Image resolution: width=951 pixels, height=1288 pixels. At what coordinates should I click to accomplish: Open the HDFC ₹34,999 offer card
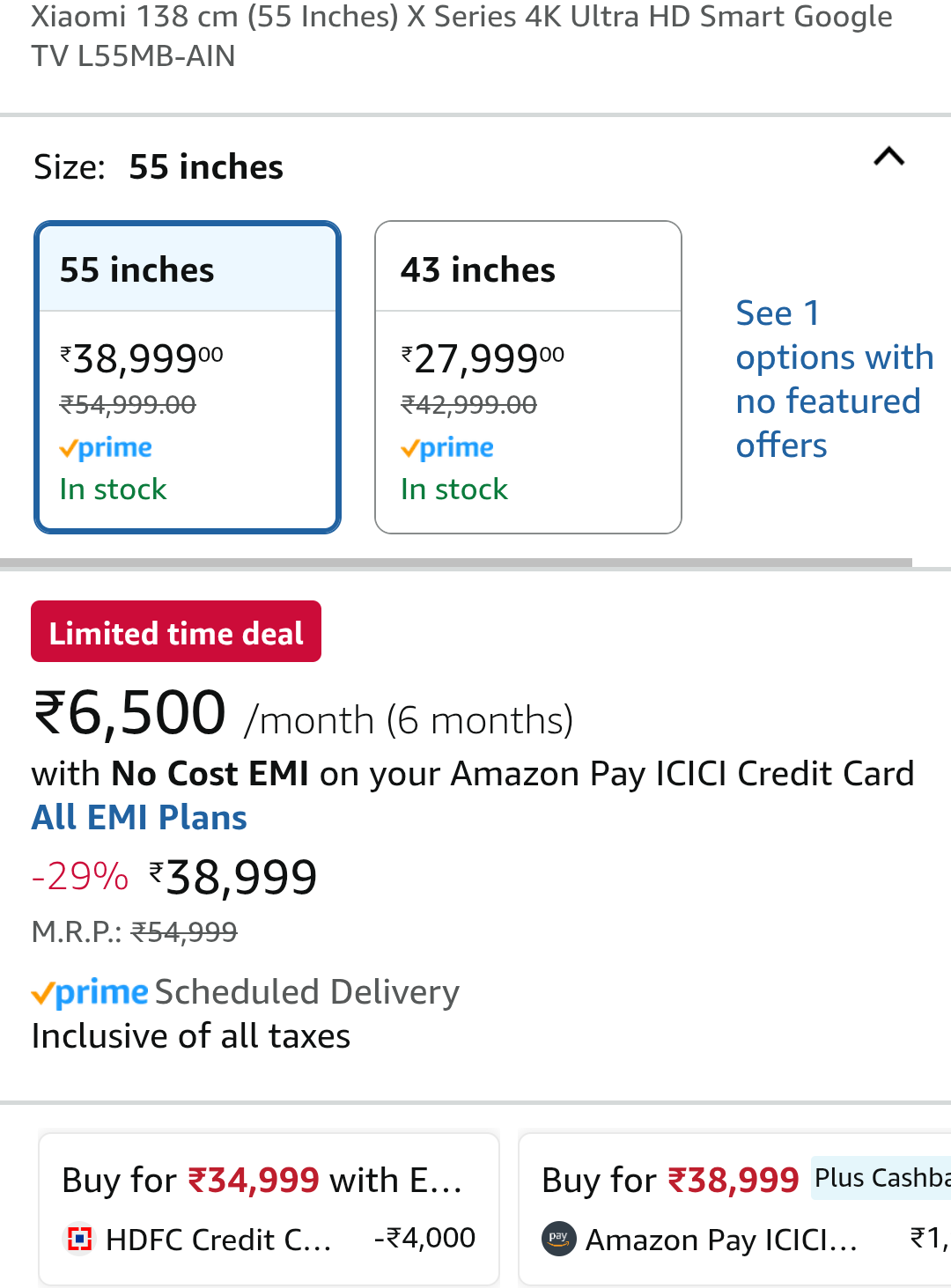pyautogui.click(x=269, y=1208)
